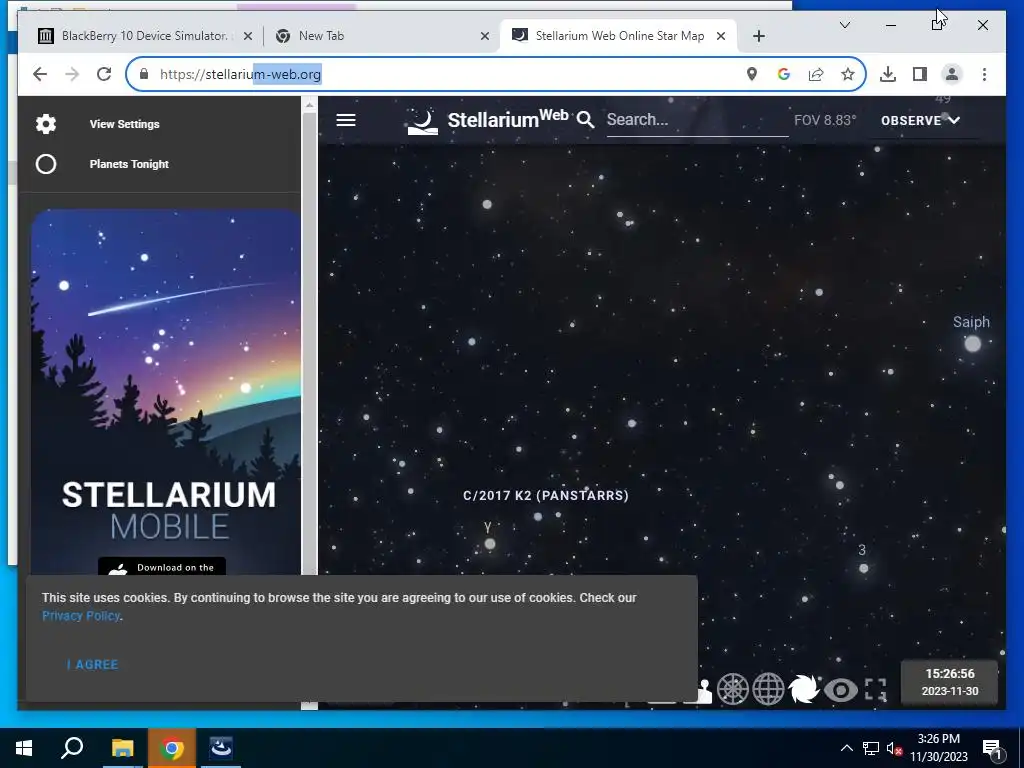Select comet C/2017 K2 (PANSTARRS) label
Screen dimensions: 1024x768
546,496
